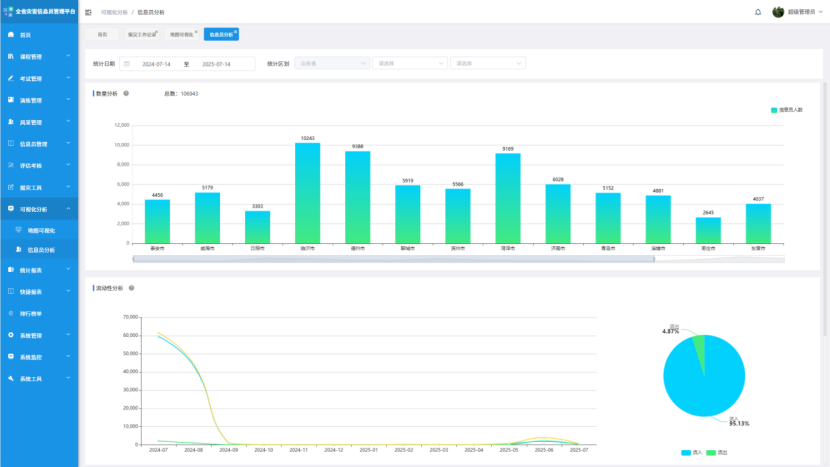
Task: Click the 系统管理 gear icon
Action: click(x=11, y=335)
